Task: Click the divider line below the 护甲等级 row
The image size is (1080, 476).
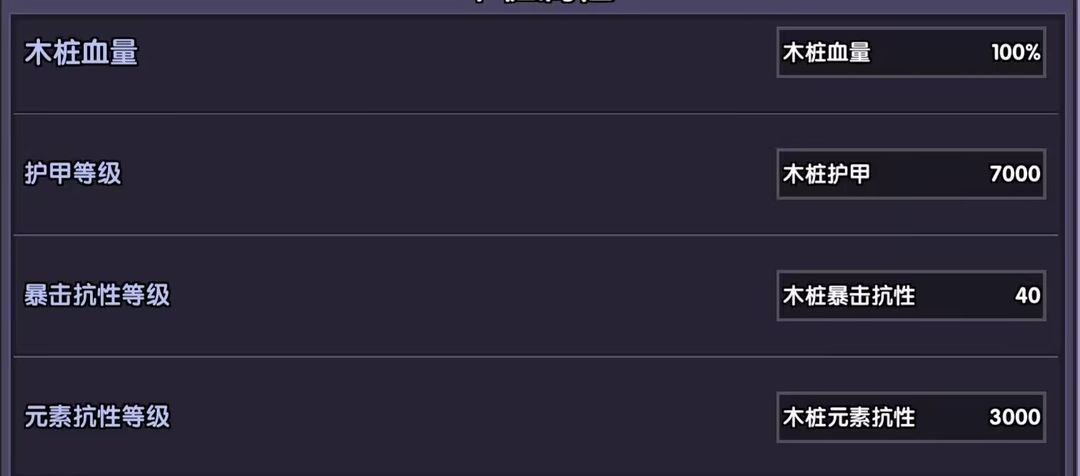Action: point(535,235)
